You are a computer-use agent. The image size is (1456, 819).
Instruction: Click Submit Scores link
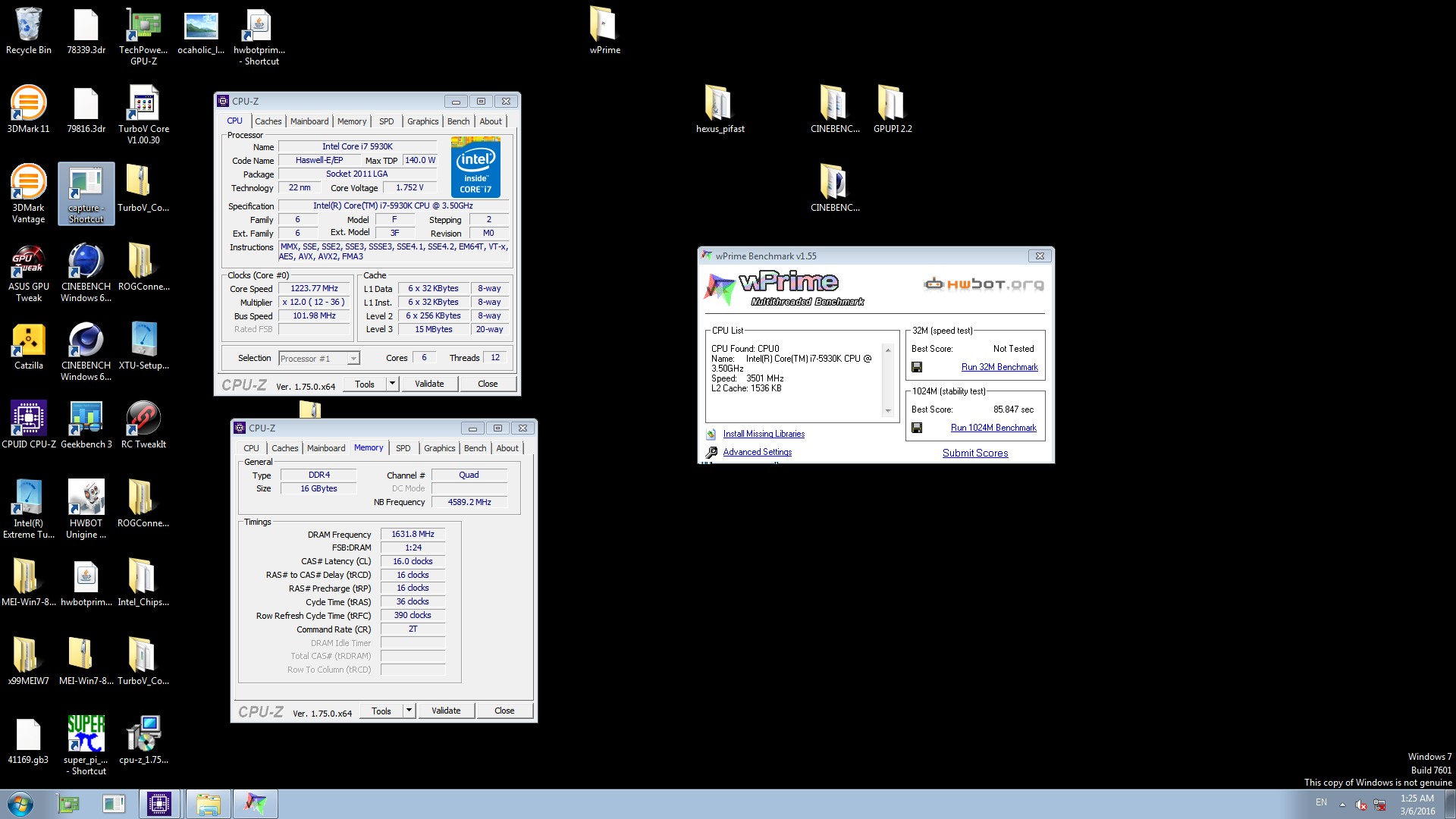pyautogui.click(x=975, y=453)
